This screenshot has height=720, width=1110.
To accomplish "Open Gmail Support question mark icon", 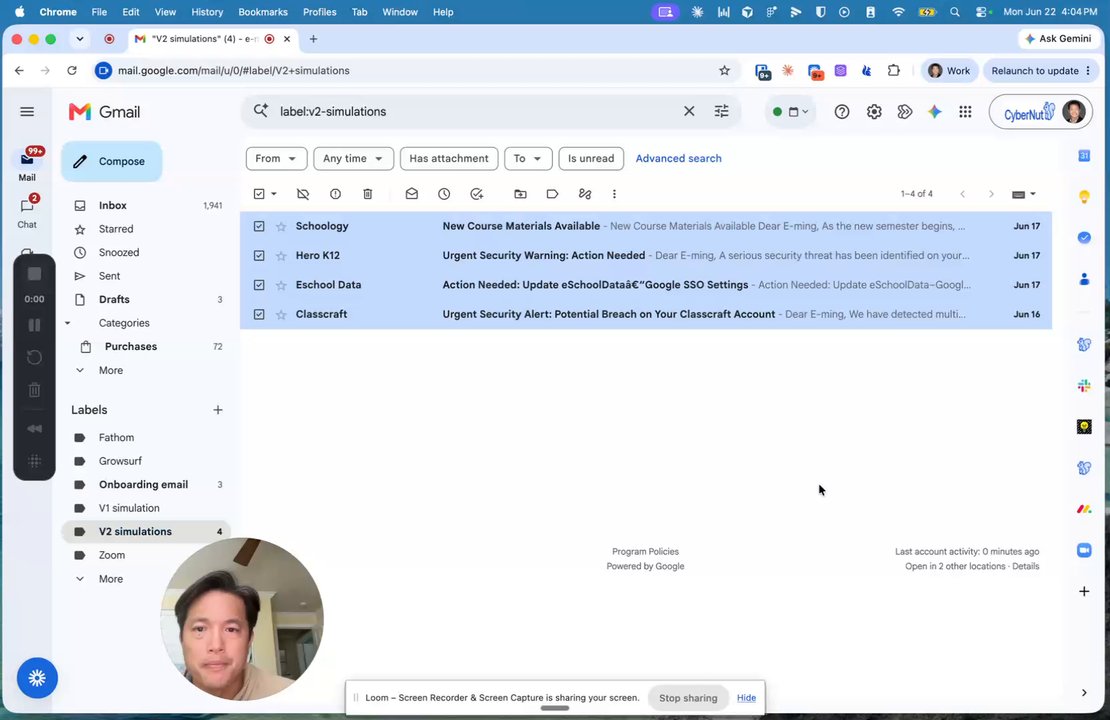I will point(842,112).
